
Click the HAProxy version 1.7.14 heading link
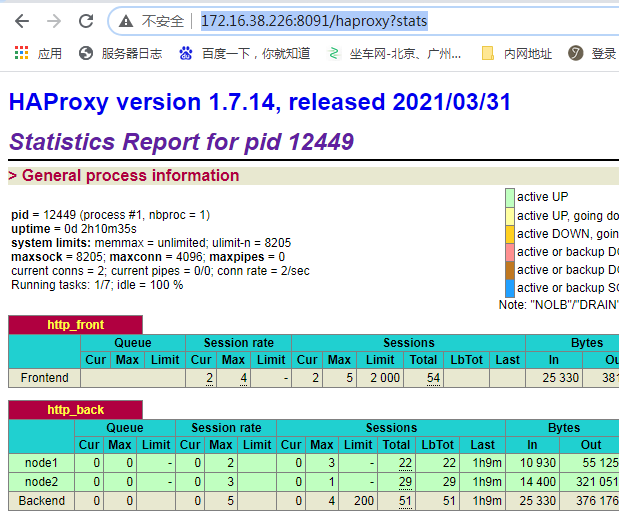click(x=260, y=102)
